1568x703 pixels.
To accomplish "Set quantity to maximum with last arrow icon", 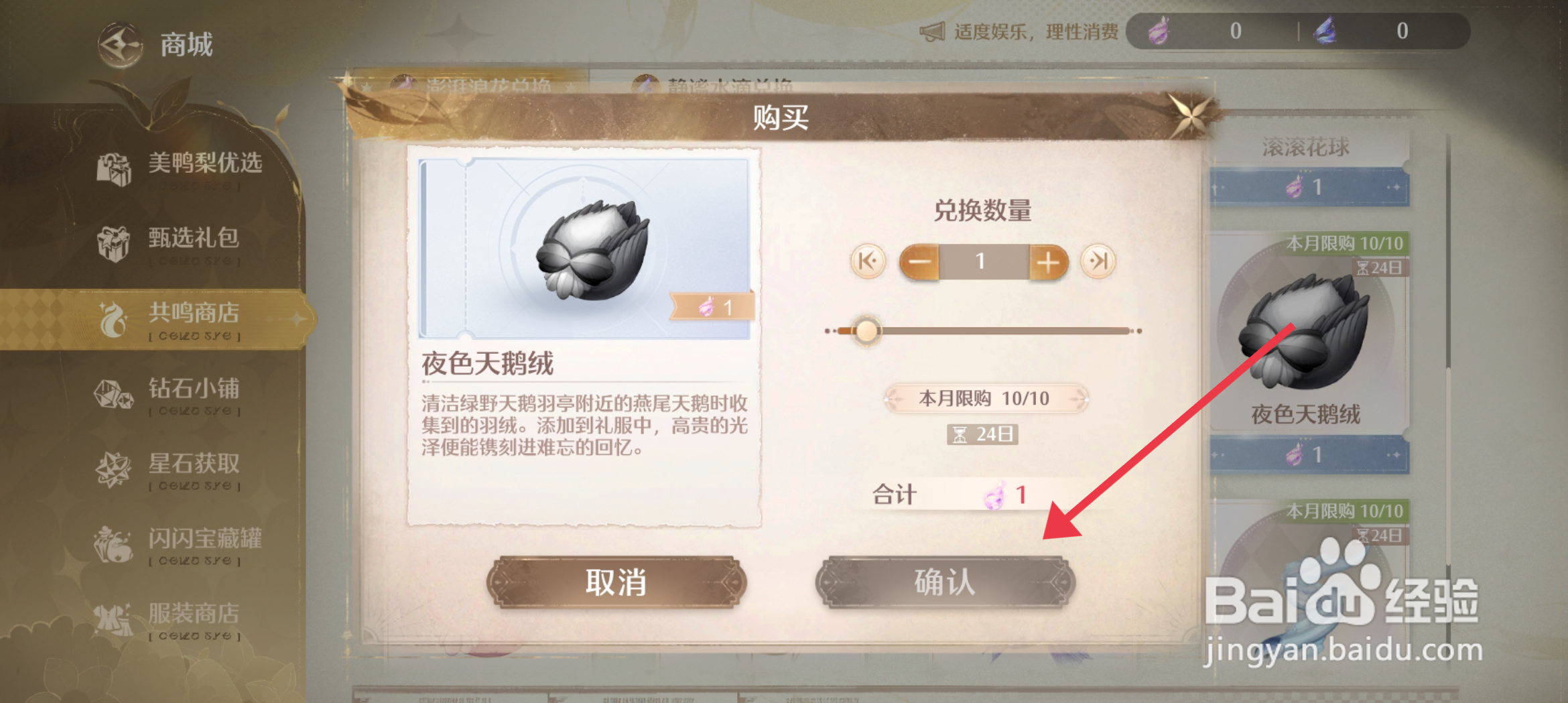I will (x=1098, y=261).
